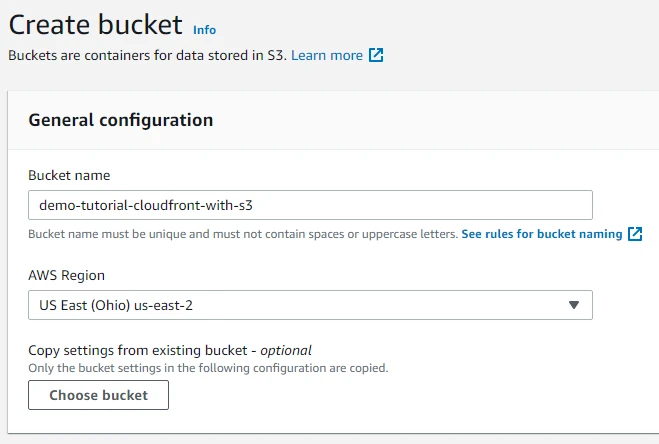Click the Create bucket page heading
The width and height of the screenshot is (659, 444).
(x=95, y=25)
